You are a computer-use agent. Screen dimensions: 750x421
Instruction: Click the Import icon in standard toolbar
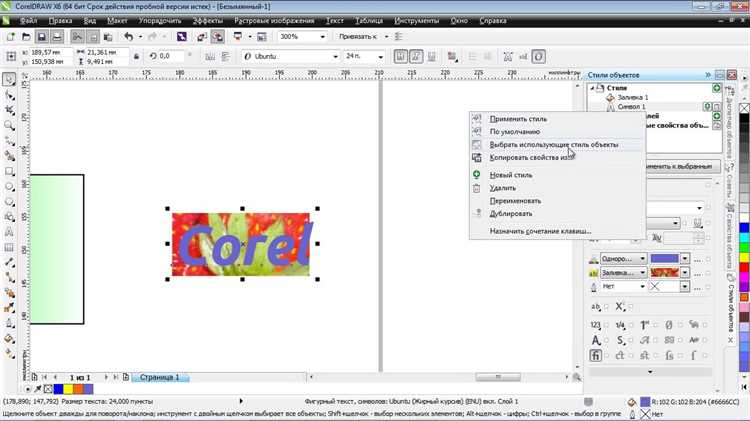pos(202,36)
